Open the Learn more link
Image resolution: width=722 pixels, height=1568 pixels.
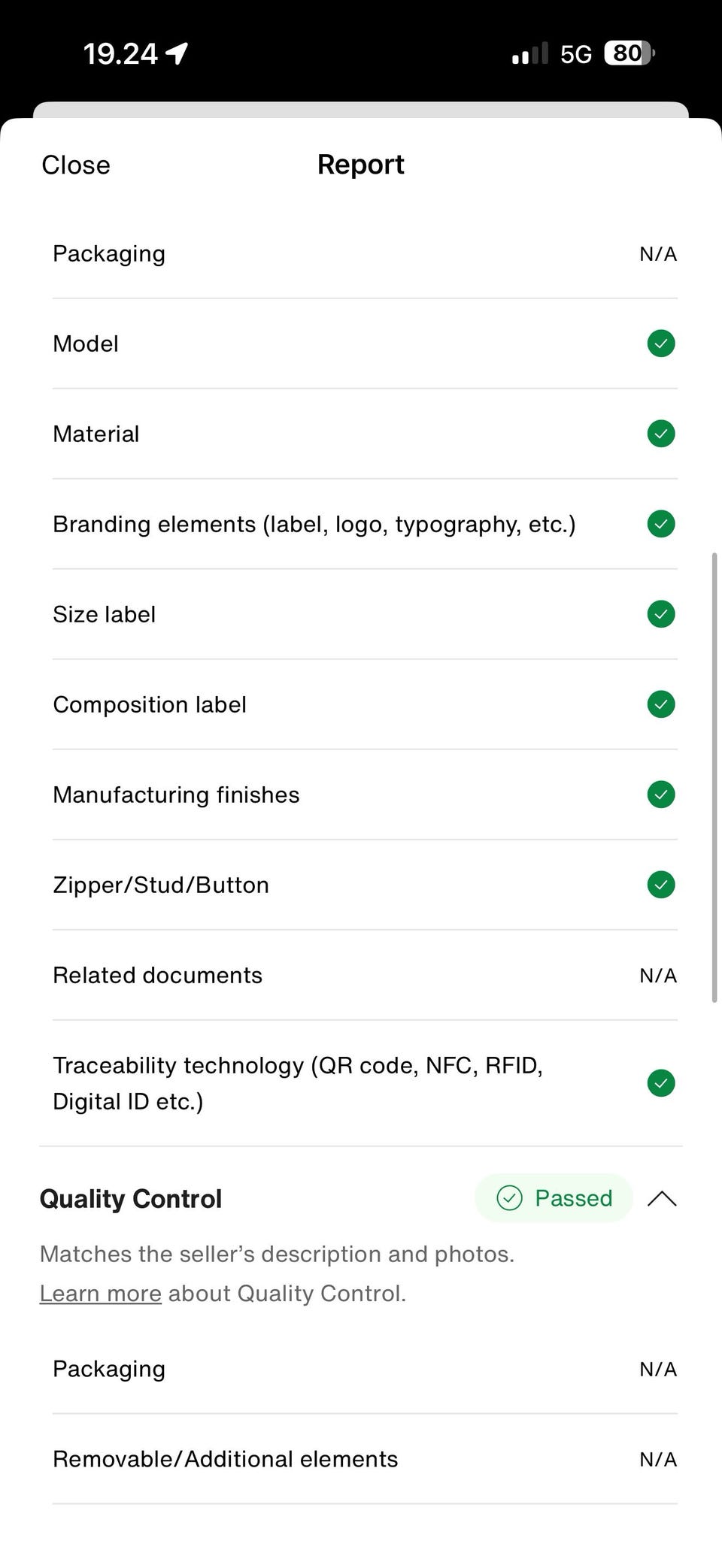tap(100, 1293)
